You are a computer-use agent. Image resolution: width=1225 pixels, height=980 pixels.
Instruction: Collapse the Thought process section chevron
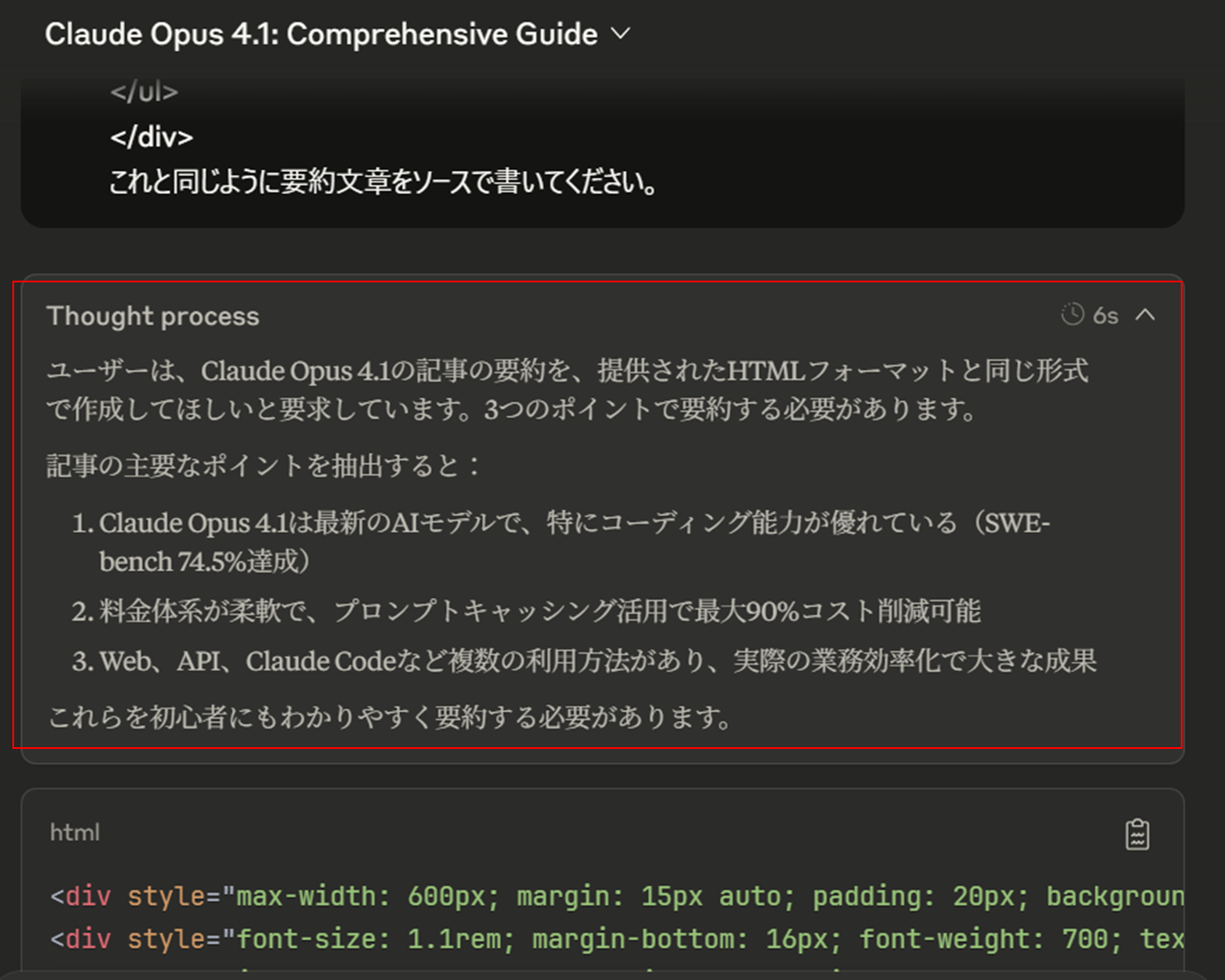(1145, 315)
